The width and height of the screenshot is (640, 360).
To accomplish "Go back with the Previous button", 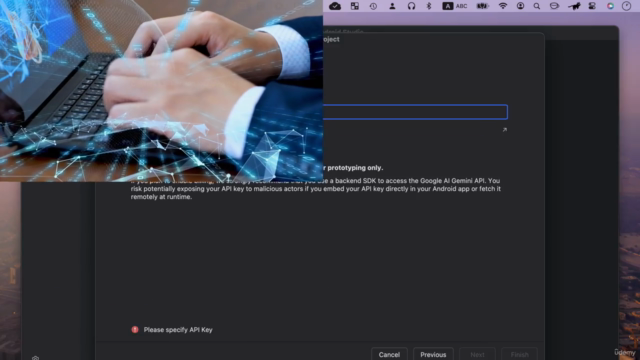I will (x=433, y=354).
